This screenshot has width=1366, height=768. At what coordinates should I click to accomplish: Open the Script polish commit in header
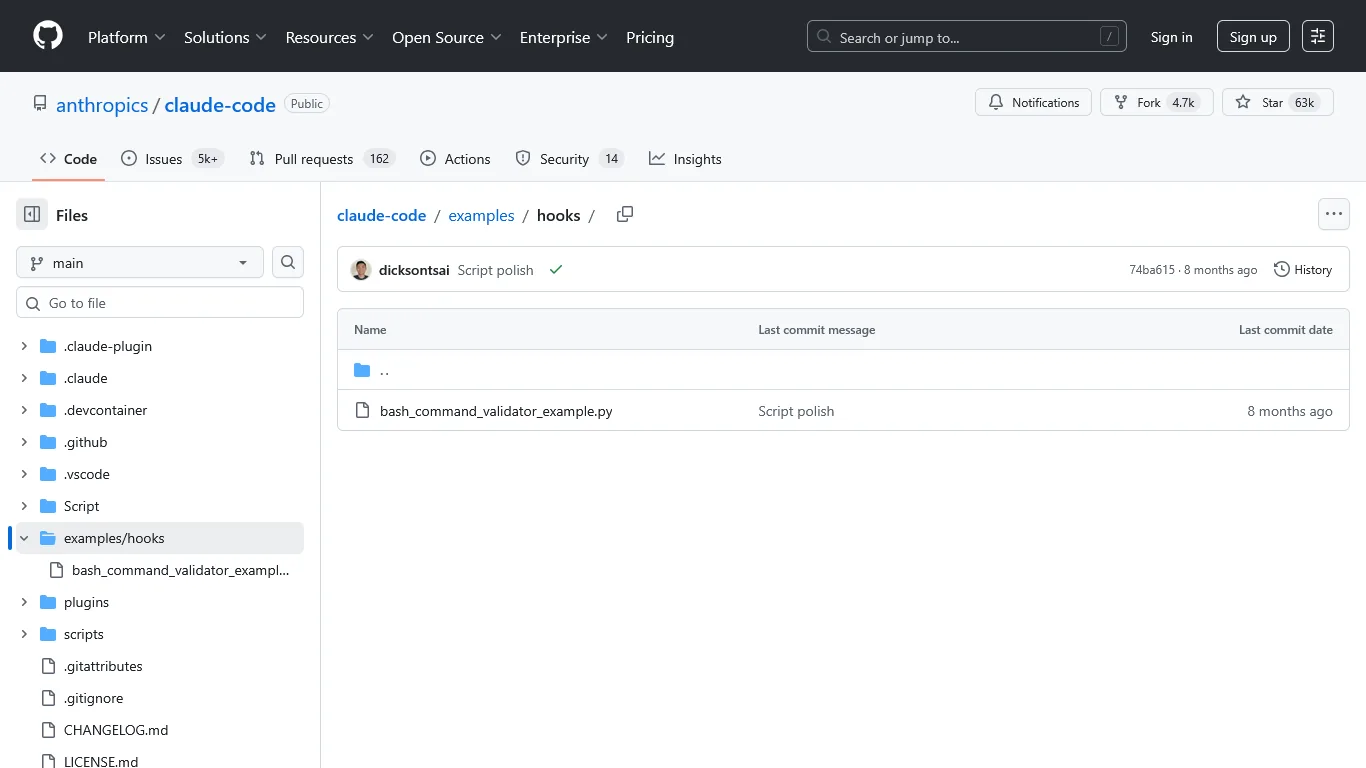coord(495,270)
